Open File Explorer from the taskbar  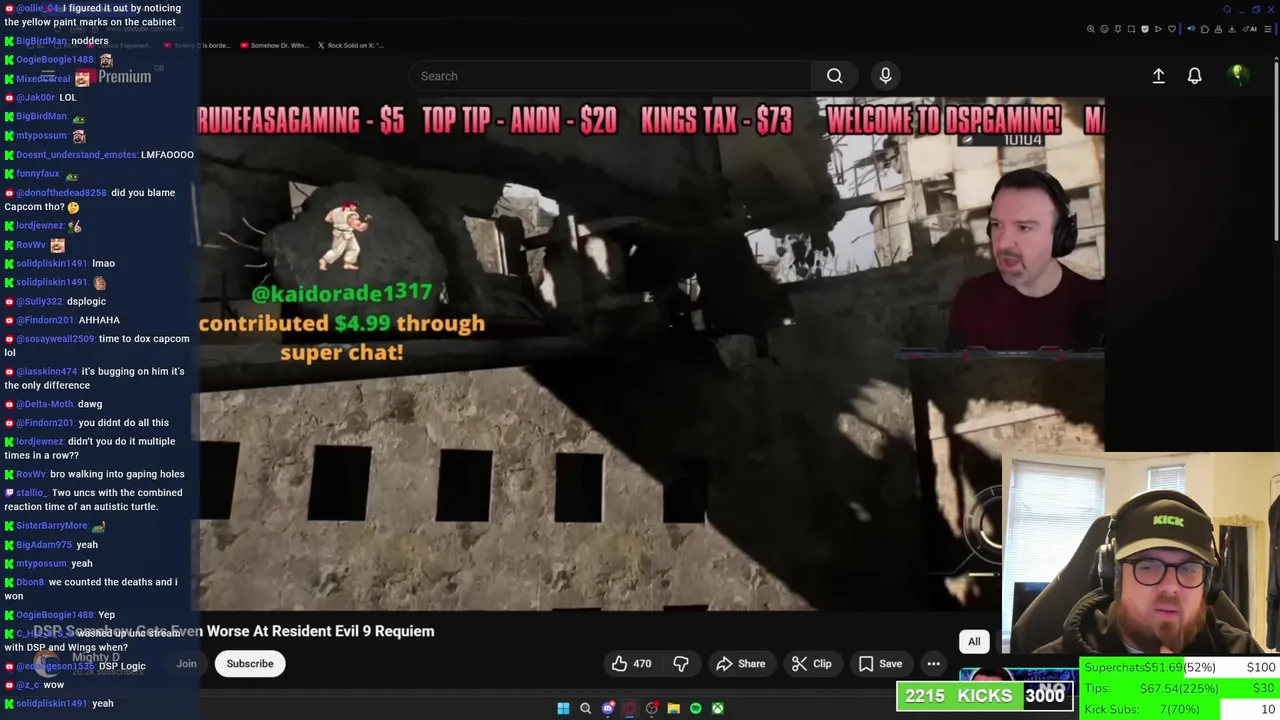tap(673, 708)
